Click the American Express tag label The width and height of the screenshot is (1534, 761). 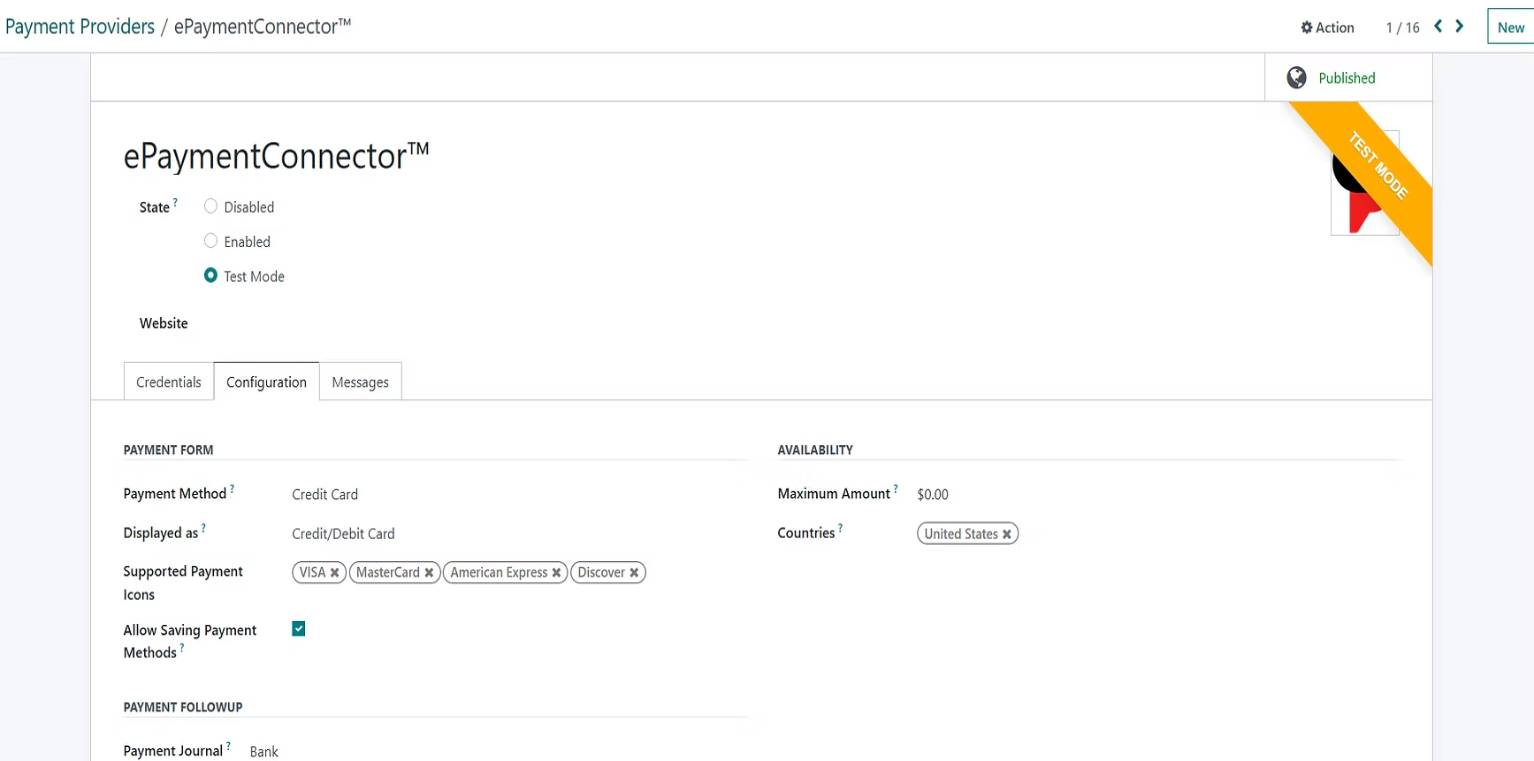[x=499, y=573]
